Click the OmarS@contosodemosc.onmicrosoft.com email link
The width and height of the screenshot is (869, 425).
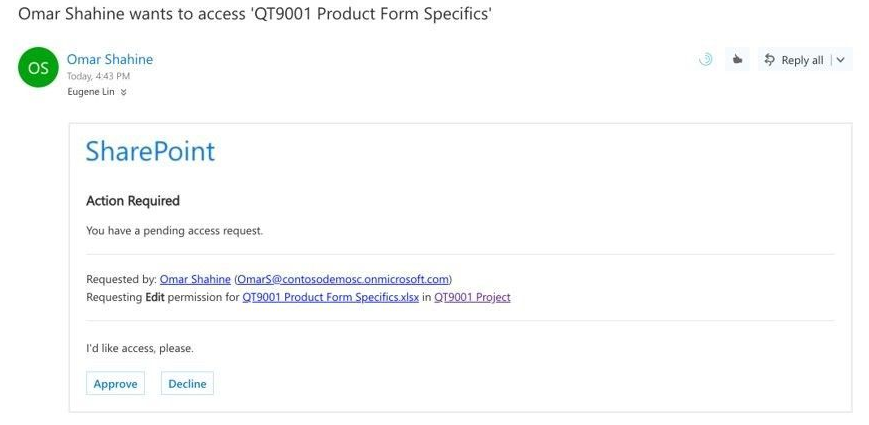(343, 279)
